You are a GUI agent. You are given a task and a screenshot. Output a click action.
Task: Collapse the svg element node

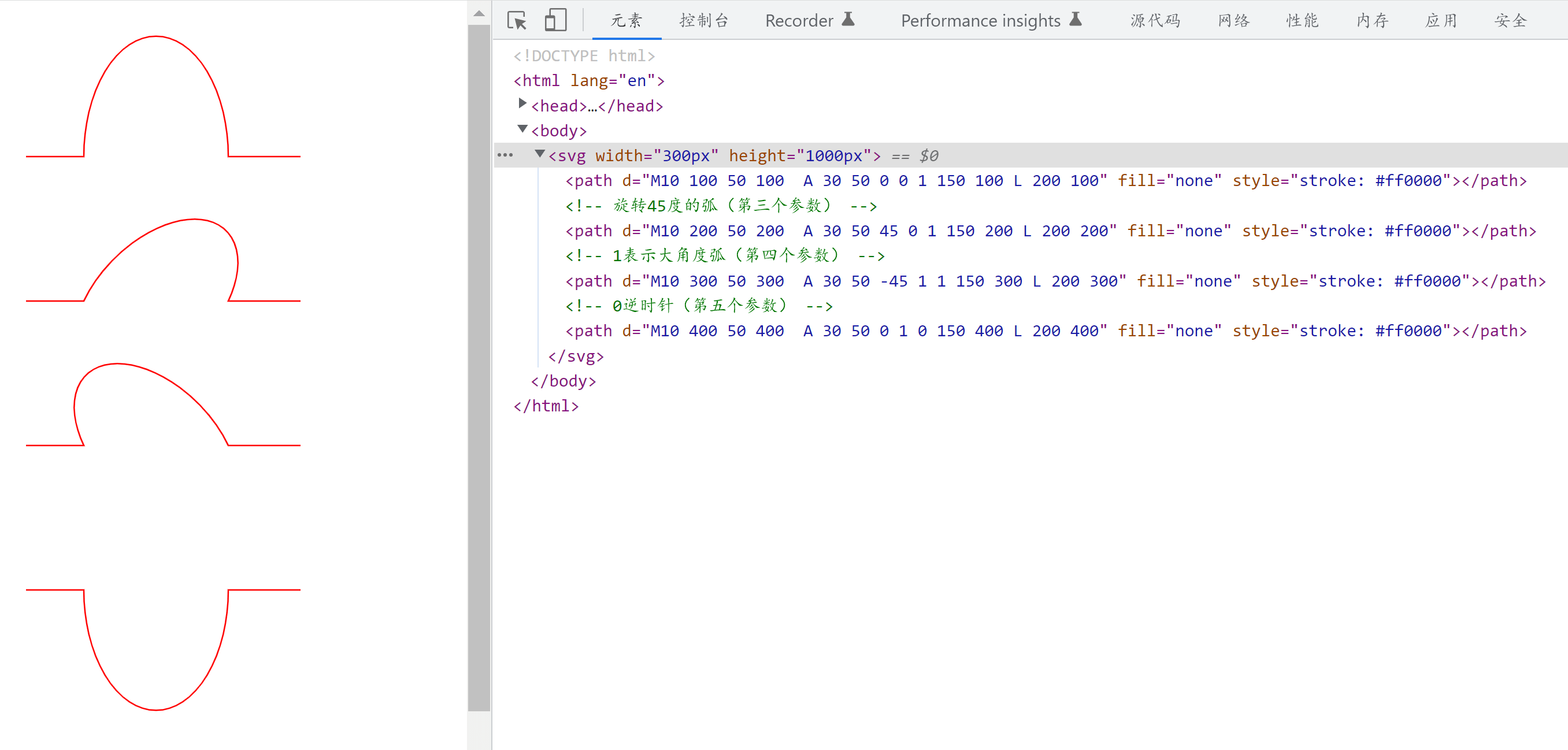[x=539, y=154]
